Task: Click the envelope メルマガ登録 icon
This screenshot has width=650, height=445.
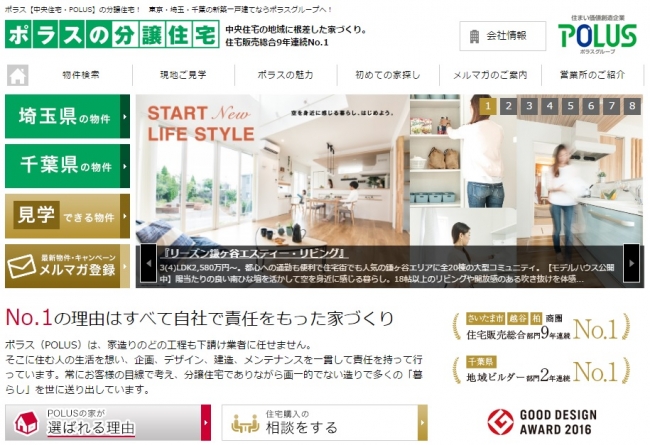Action: [21, 266]
